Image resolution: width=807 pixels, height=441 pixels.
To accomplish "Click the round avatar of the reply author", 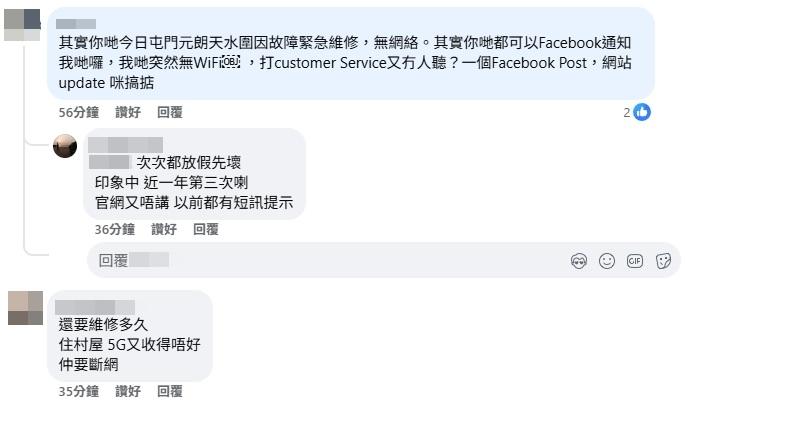I will pos(65,146).
